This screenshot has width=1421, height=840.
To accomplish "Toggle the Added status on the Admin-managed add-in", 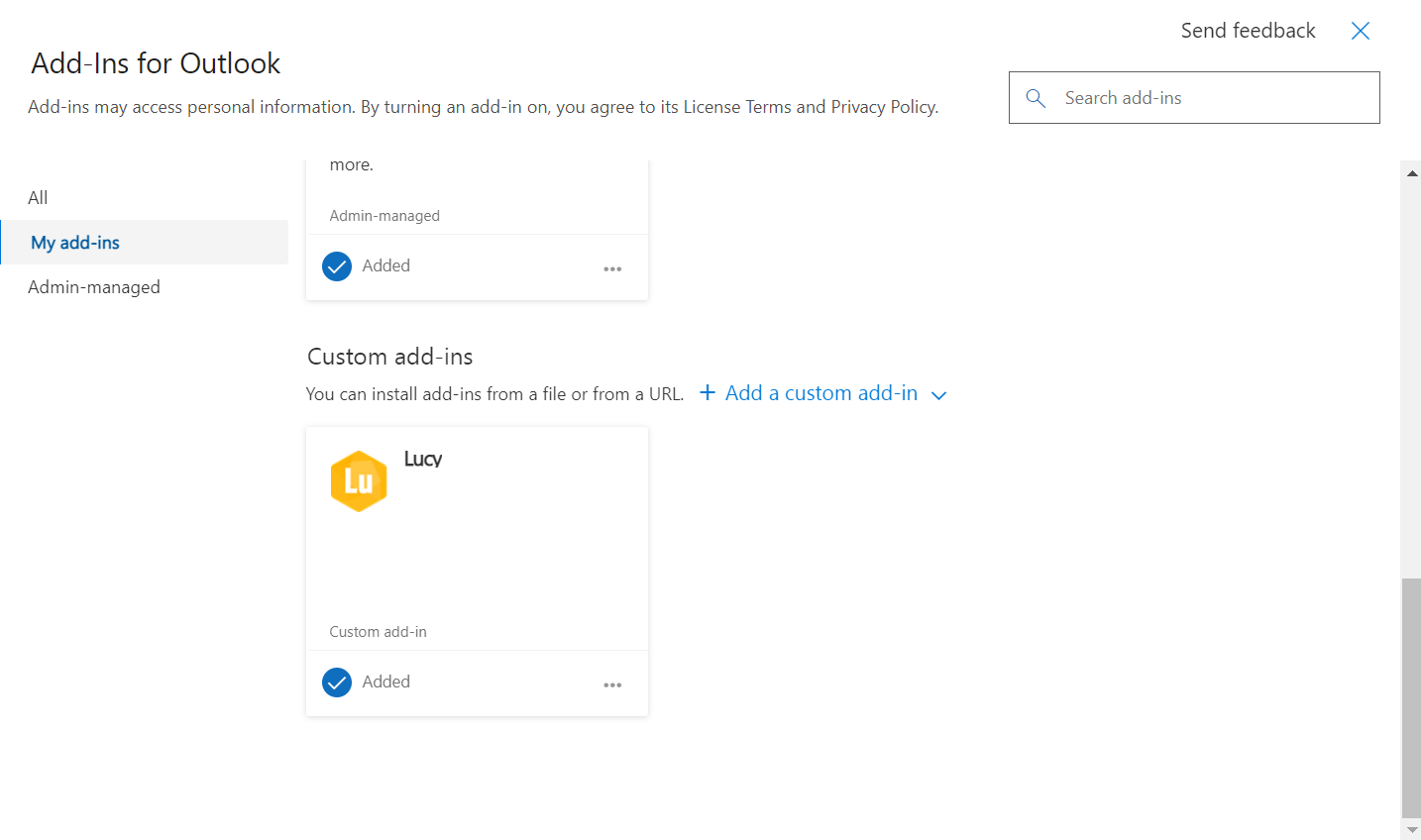I will tap(366, 265).
